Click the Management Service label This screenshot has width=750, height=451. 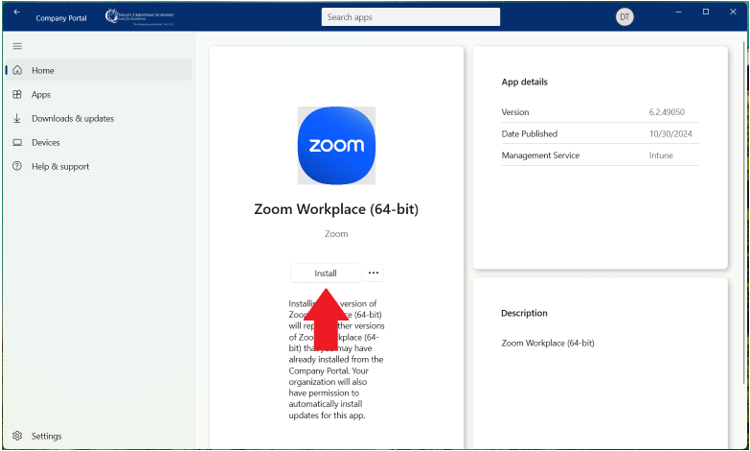click(540, 155)
